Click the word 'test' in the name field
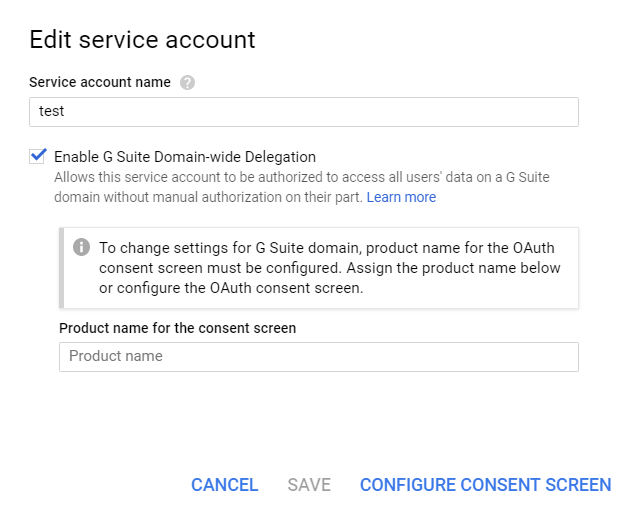This screenshot has height=515, width=635. (52, 112)
